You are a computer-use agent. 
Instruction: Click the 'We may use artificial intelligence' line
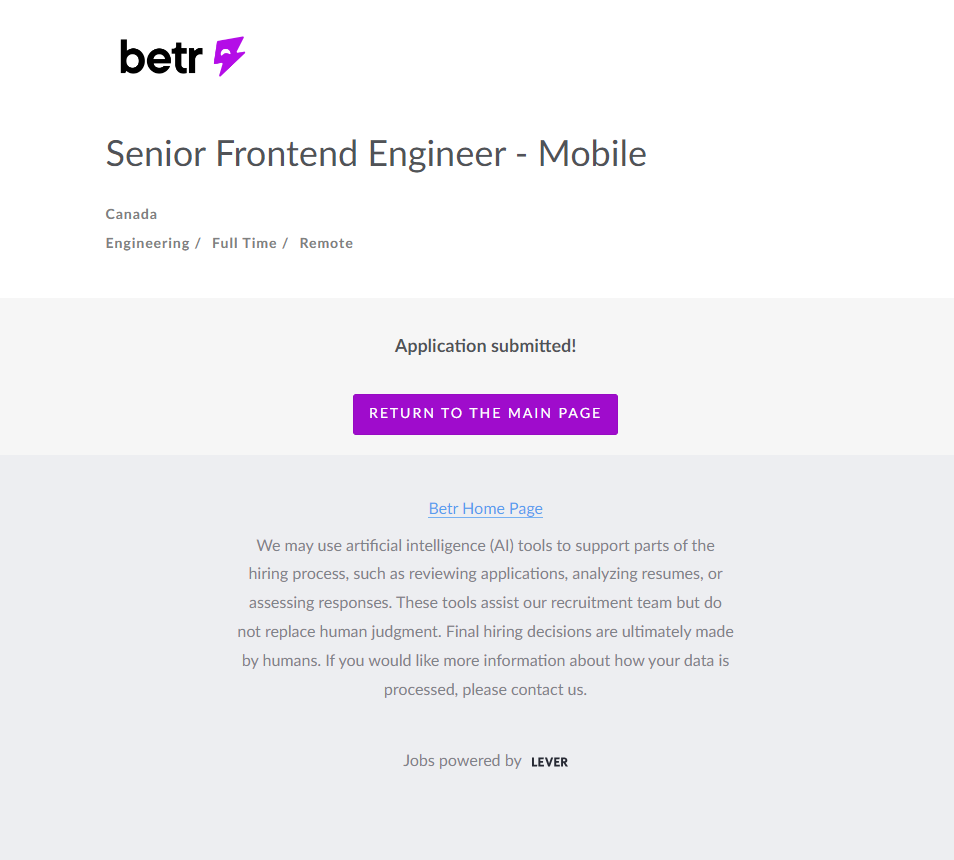click(x=485, y=546)
